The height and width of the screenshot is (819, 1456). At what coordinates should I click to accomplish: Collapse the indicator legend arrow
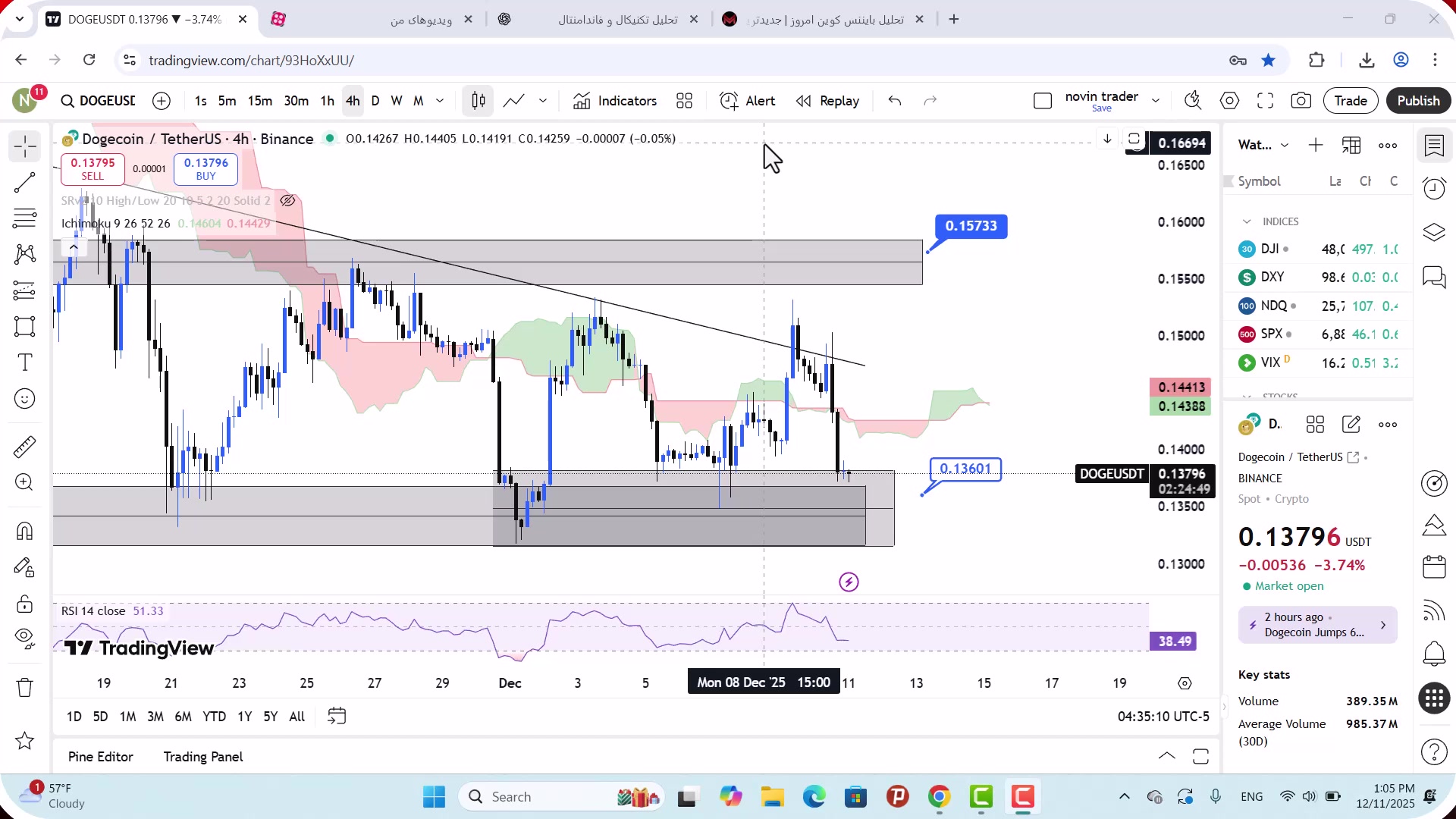coord(74,247)
